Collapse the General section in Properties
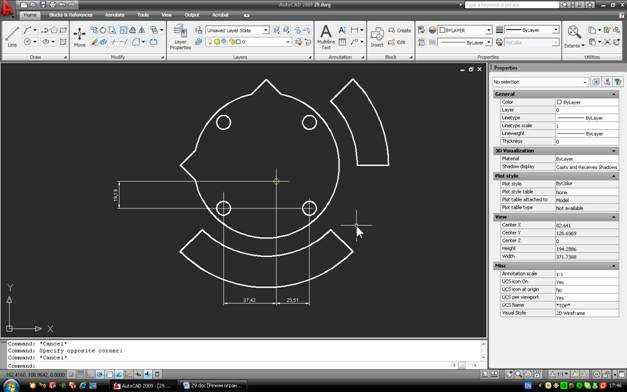 pos(614,94)
